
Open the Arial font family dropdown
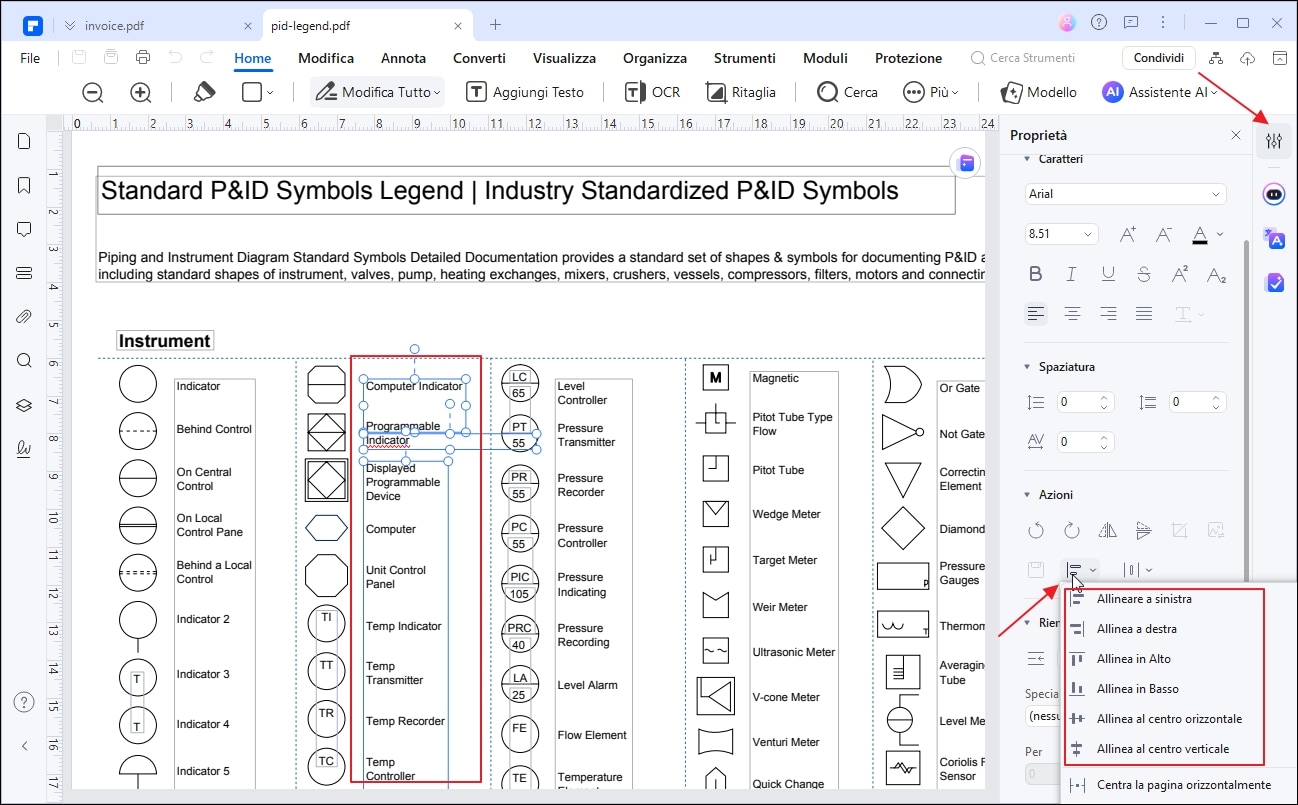pos(1126,194)
